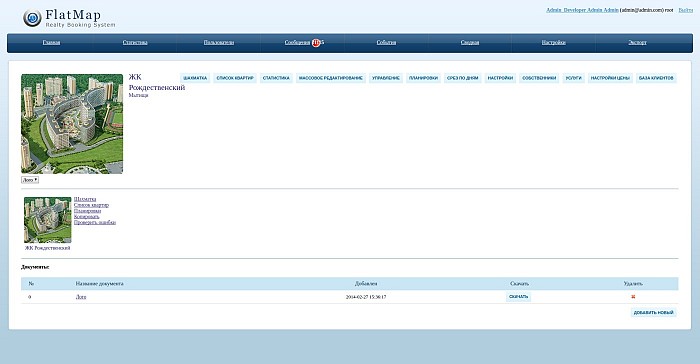Open Настройки in the top navigation bar
Viewport: 700px width, 364px height.
[x=554, y=42]
